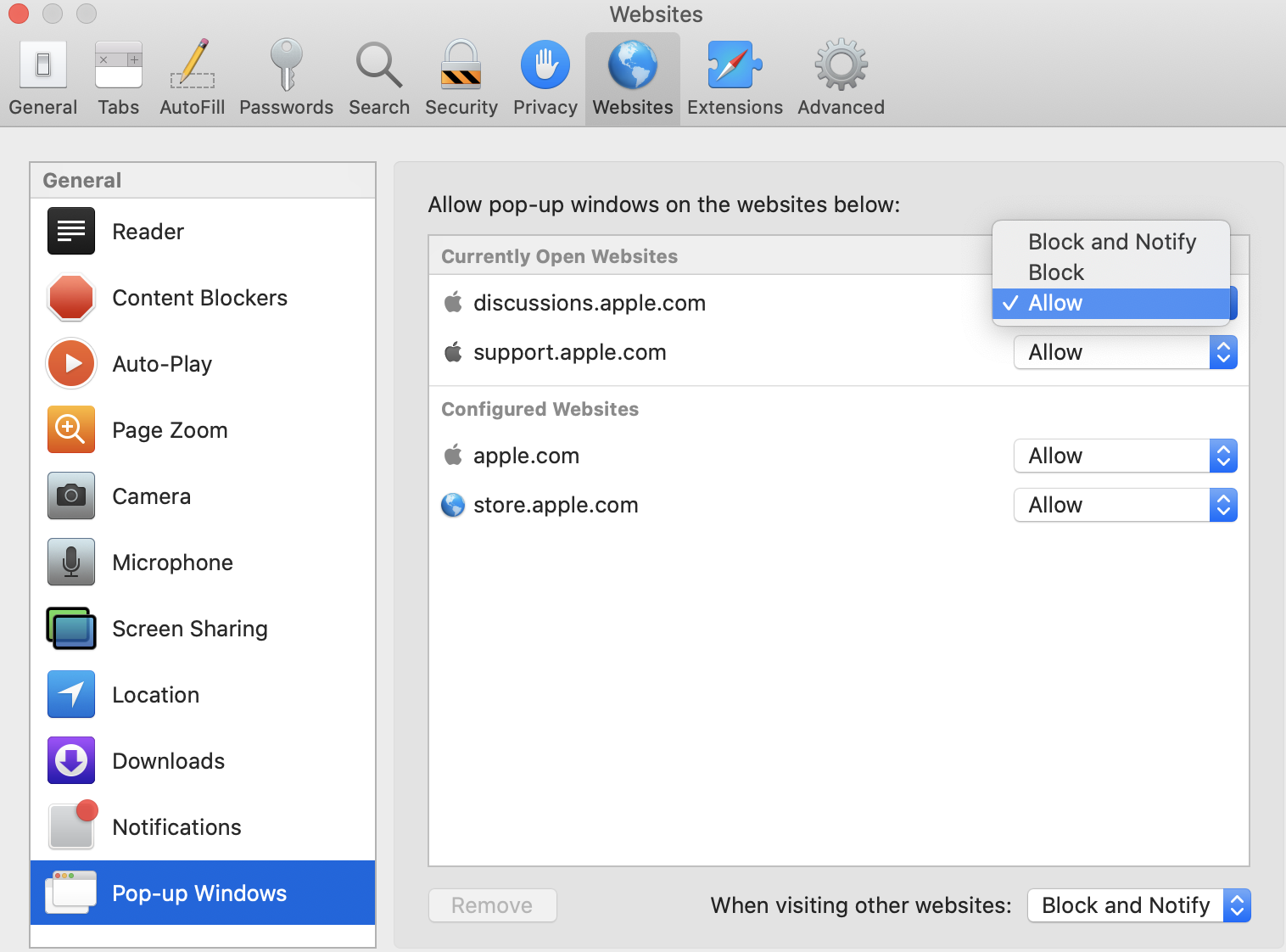Click the Apple icon beside discussions.apple.com
The image size is (1286, 952).
click(454, 302)
